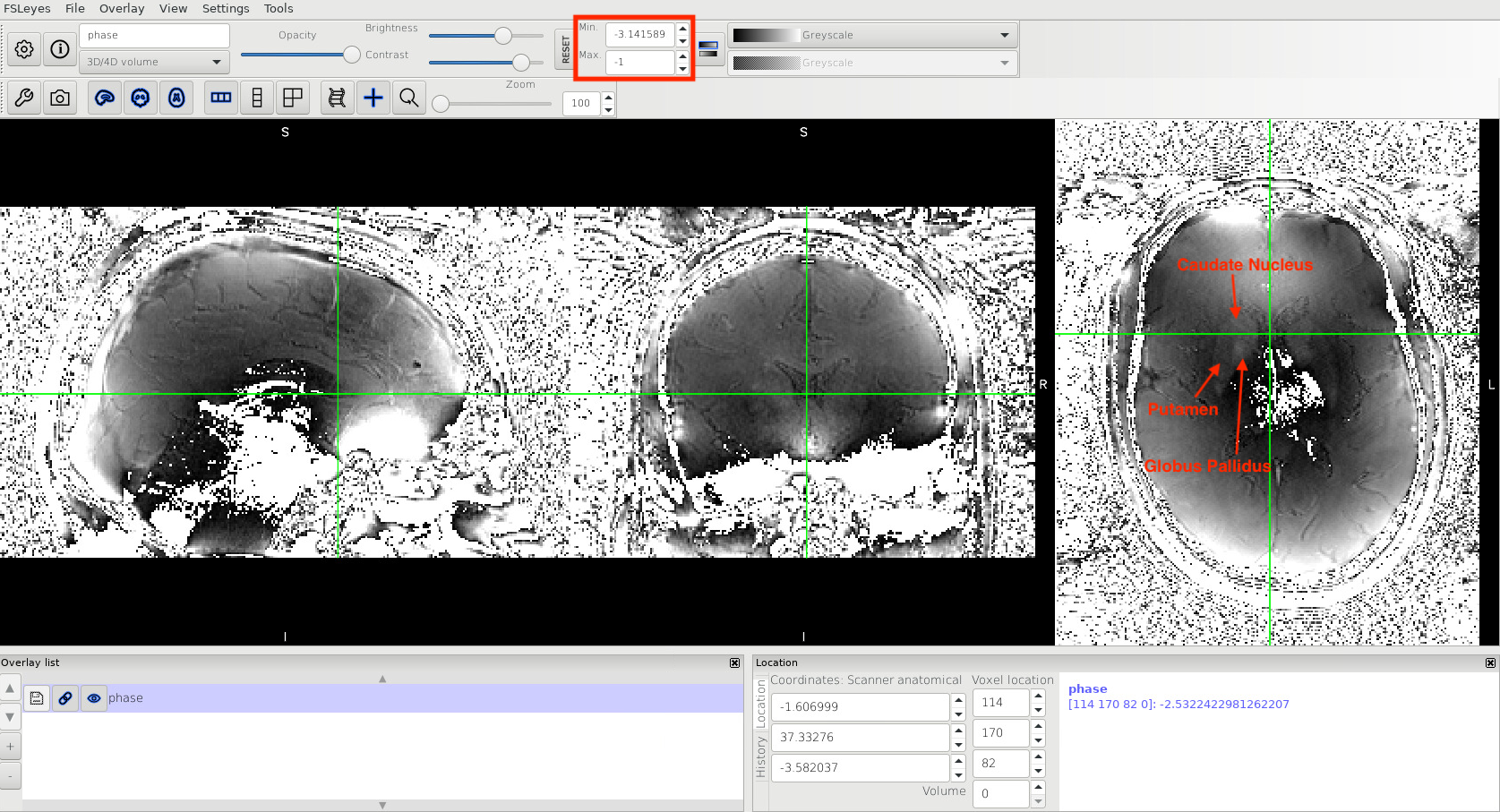
Task: Open overlay display settings gear icon
Action: (x=24, y=49)
